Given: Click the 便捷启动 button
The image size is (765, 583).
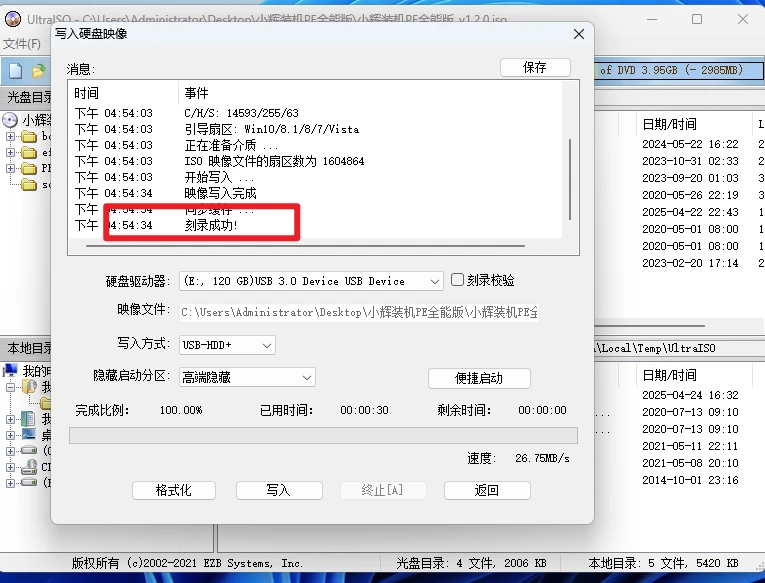Looking at the screenshot, I should (x=479, y=379).
